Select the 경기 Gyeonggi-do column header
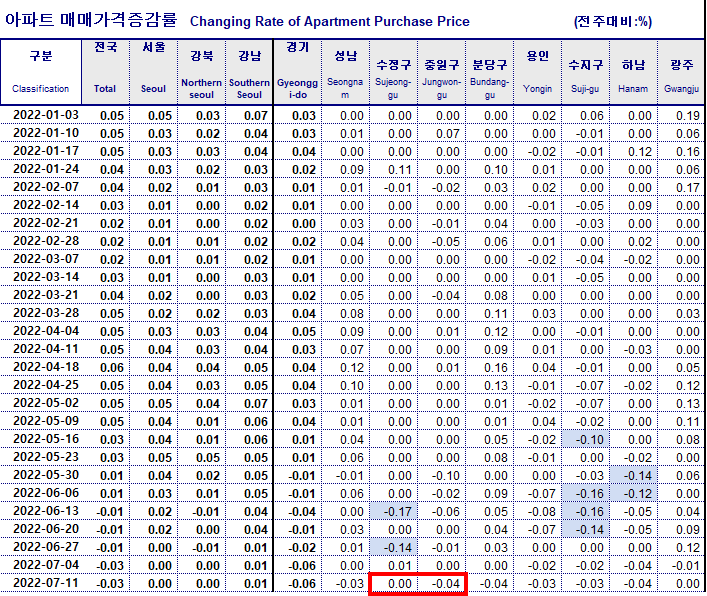707x596 pixels. [x=298, y=72]
